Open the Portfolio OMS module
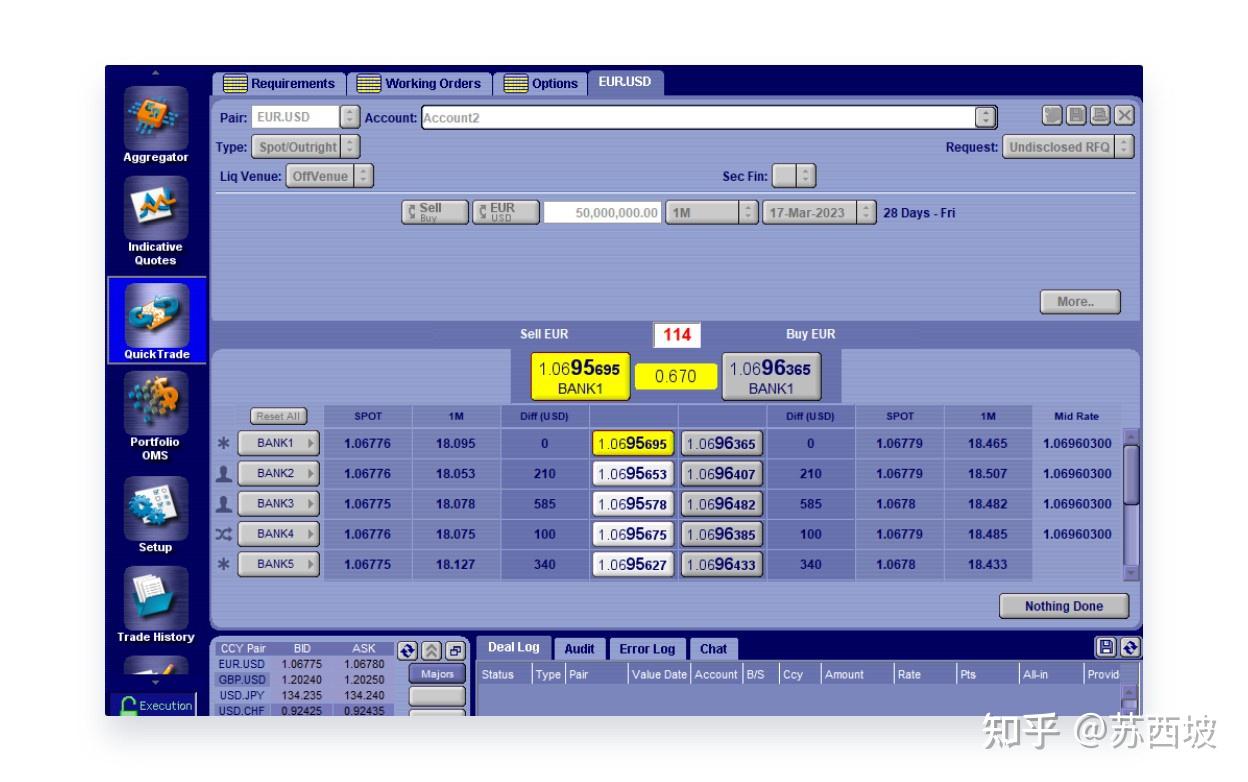1248x782 pixels. point(156,416)
